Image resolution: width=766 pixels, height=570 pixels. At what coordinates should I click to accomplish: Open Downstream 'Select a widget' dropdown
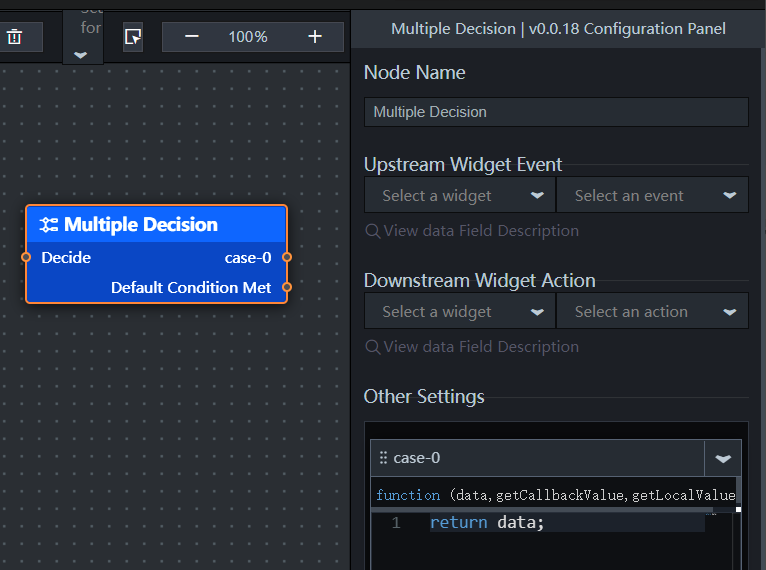tap(460, 311)
